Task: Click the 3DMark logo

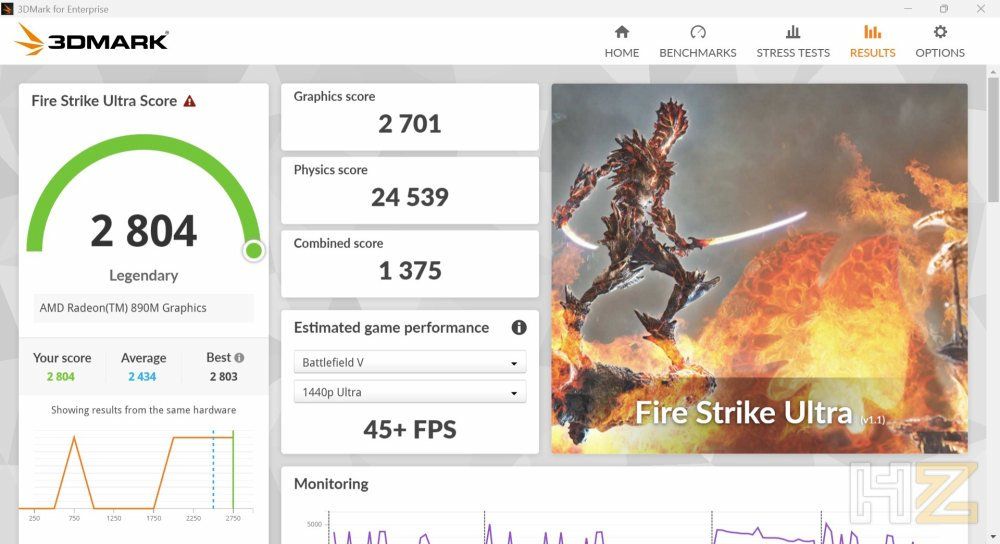Action: pos(91,40)
